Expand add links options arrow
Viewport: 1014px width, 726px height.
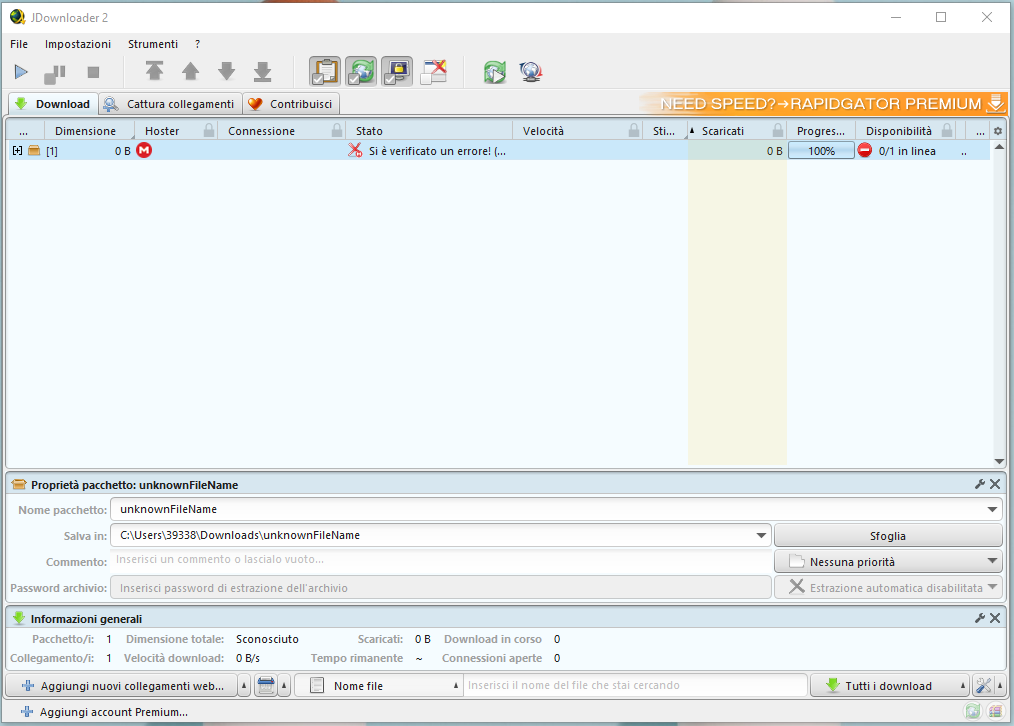(244, 686)
